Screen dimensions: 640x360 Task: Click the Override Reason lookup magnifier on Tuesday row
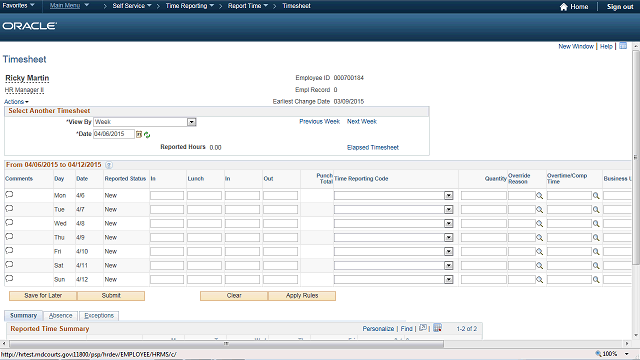(x=540, y=210)
